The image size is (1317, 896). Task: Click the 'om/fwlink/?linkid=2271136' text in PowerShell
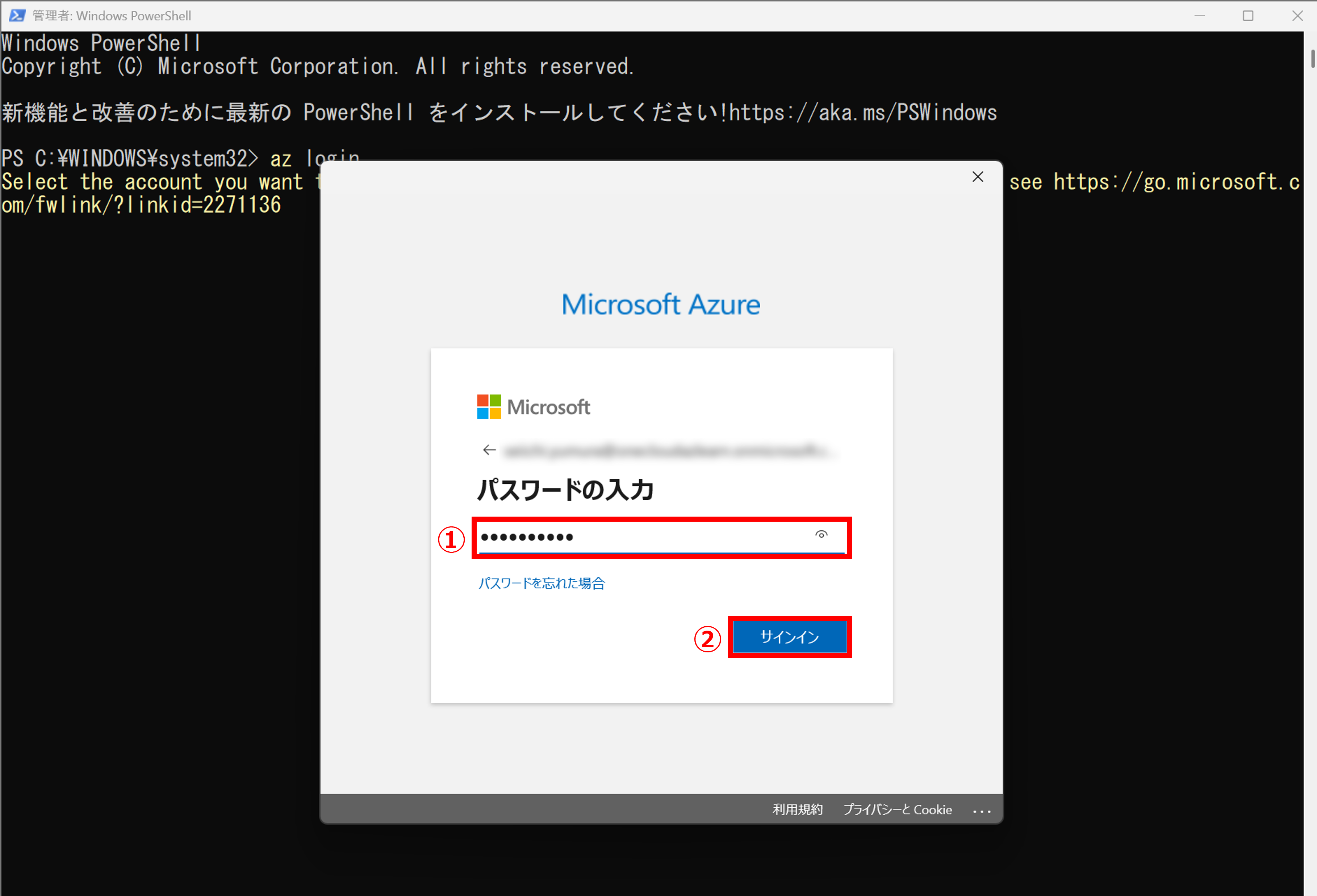[141, 205]
